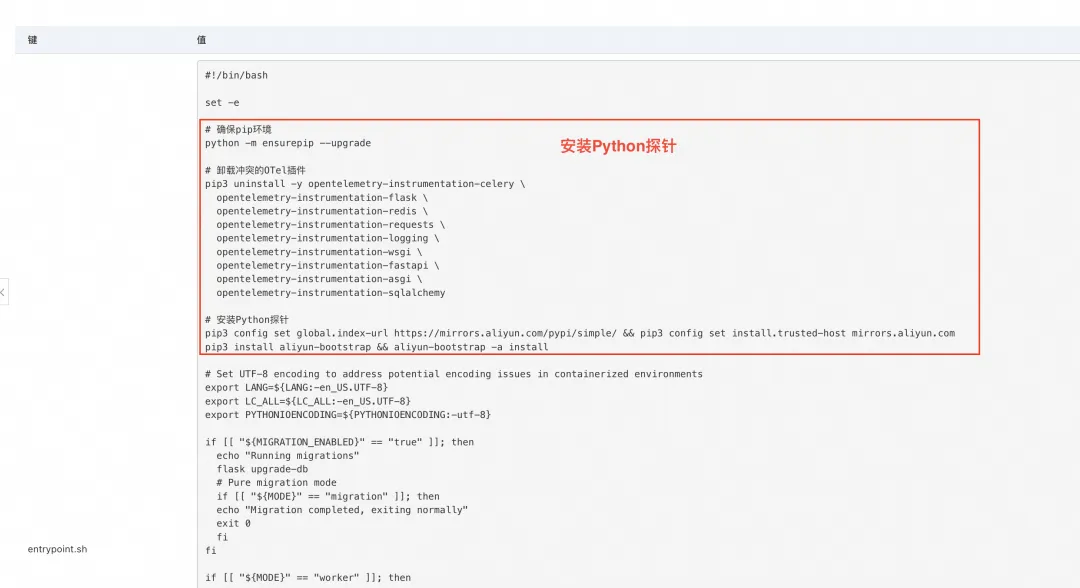Screen dimensions: 1080x588
Task: Click the 键 column header
Action: point(32,40)
